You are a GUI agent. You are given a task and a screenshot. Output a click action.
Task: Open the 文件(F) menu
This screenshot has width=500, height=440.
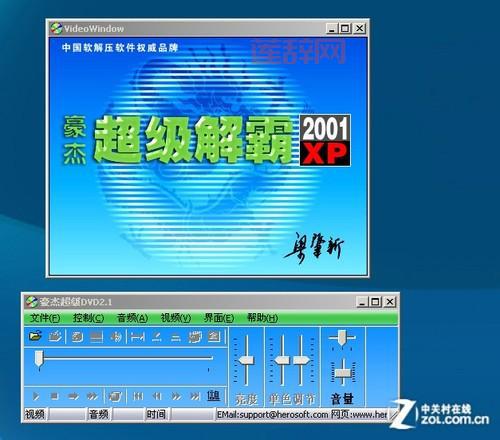point(45,318)
